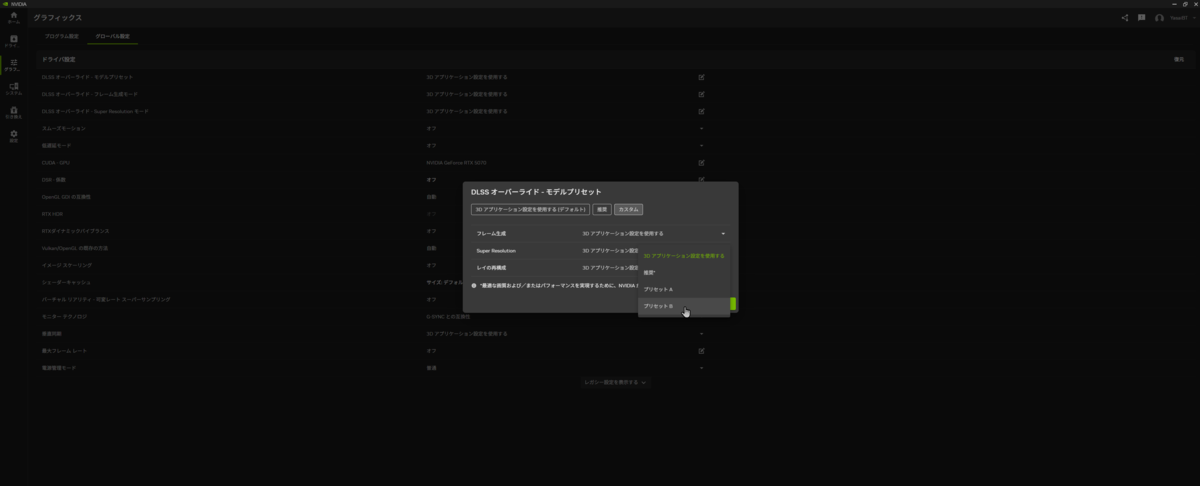Open the 引き換え sidebar icon
The image size is (1200, 486).
[13, 112]
